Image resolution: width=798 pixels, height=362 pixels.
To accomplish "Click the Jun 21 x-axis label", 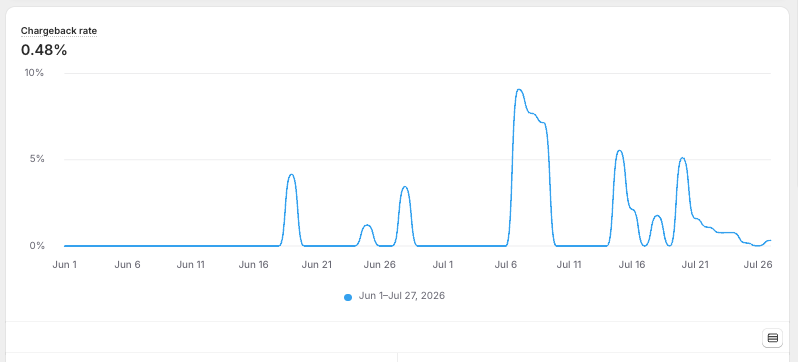I will coord(317,265).
